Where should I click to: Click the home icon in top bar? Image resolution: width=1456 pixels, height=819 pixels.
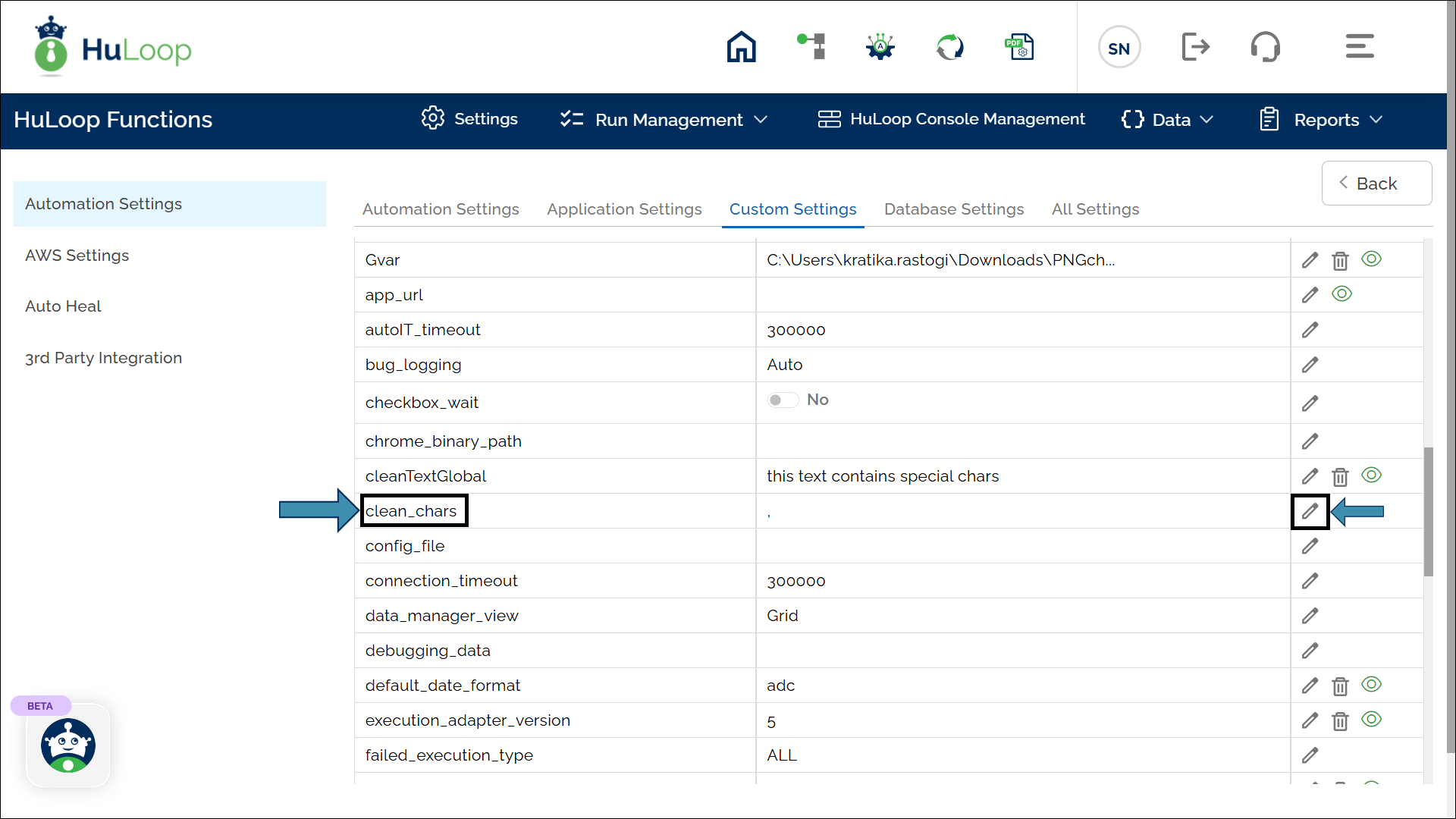point(741,47)
